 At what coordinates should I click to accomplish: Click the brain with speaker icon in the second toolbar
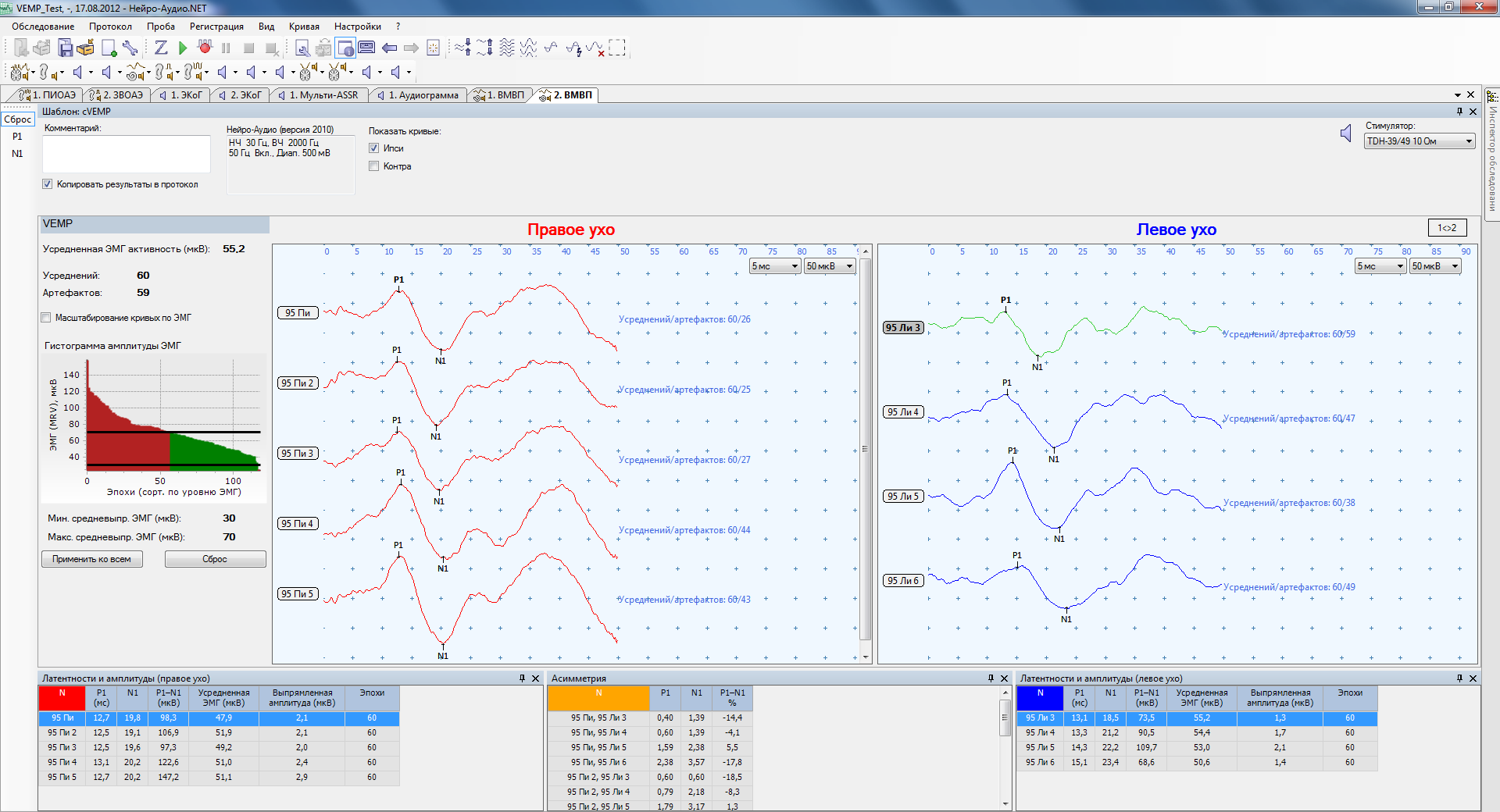pos(20,73)
